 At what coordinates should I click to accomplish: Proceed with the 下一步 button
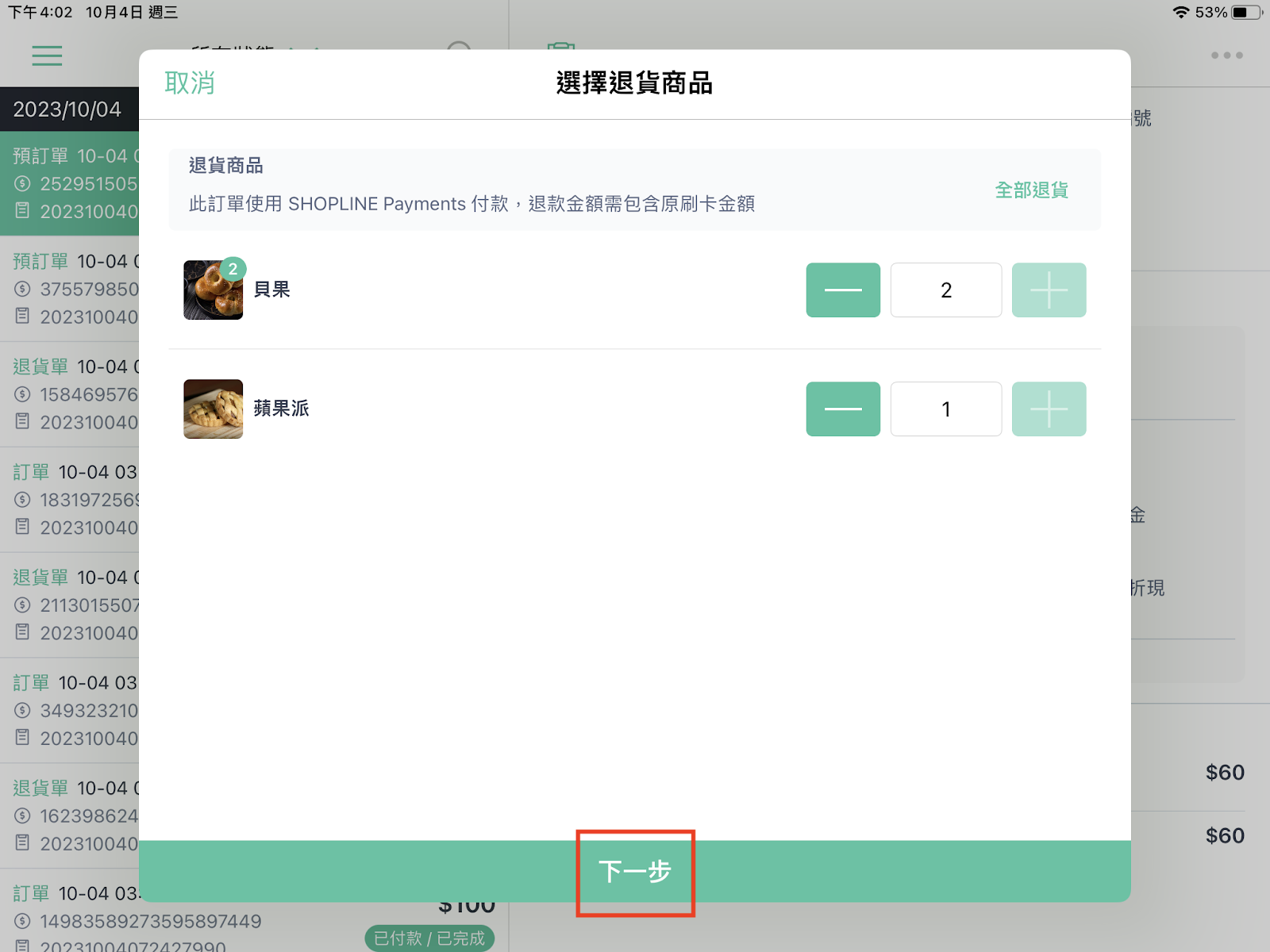635,871
